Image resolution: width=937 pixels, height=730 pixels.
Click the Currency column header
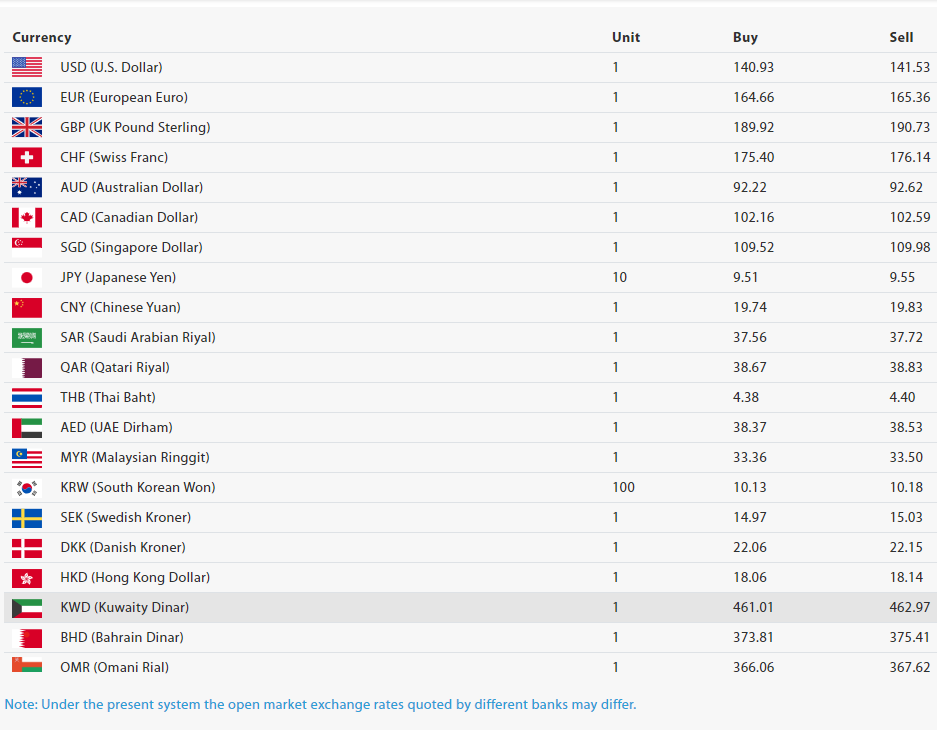(42, 37)
